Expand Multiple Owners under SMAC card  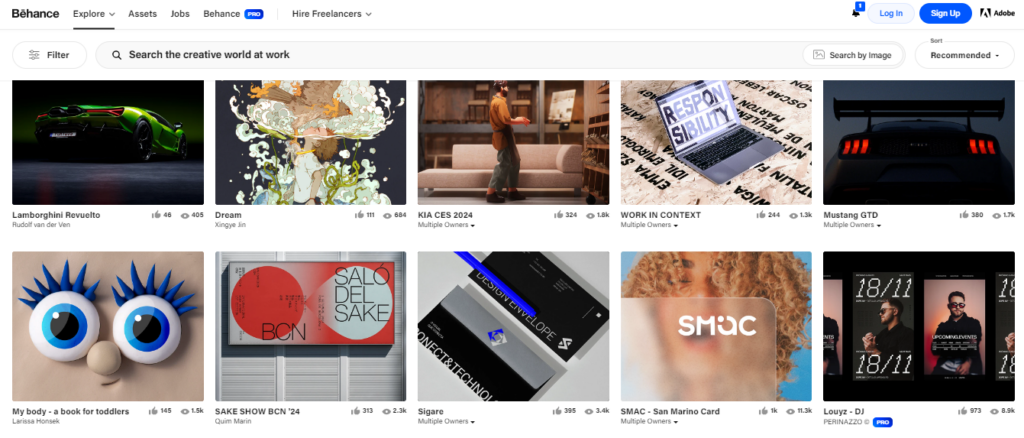(x=649, y=422)
